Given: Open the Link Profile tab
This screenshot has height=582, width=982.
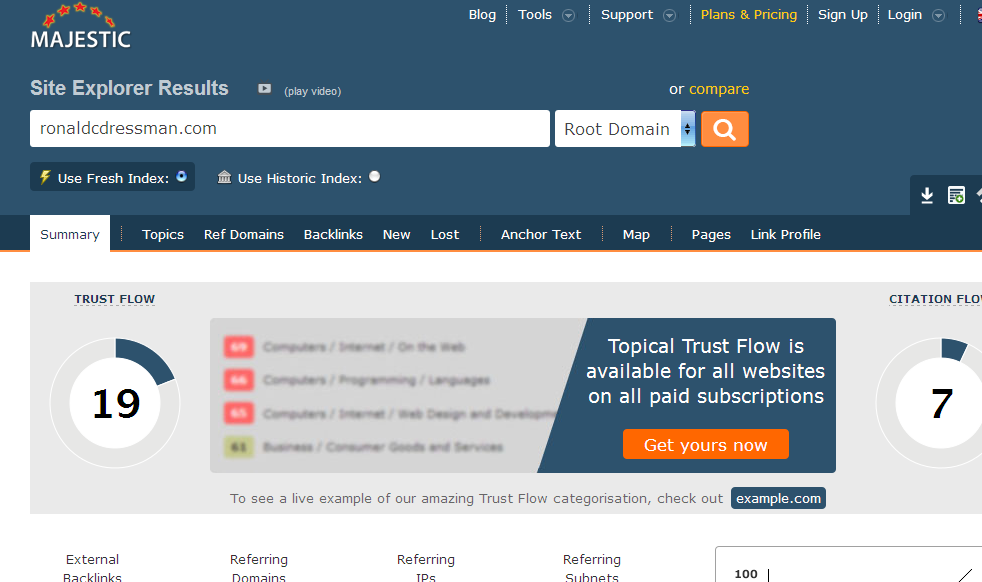Looking at the screenshot, I should (x=785, y=234).
